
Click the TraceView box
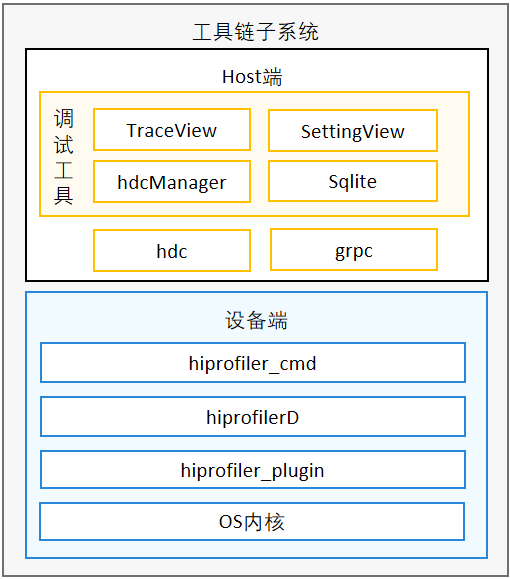[x=172, y=130]
